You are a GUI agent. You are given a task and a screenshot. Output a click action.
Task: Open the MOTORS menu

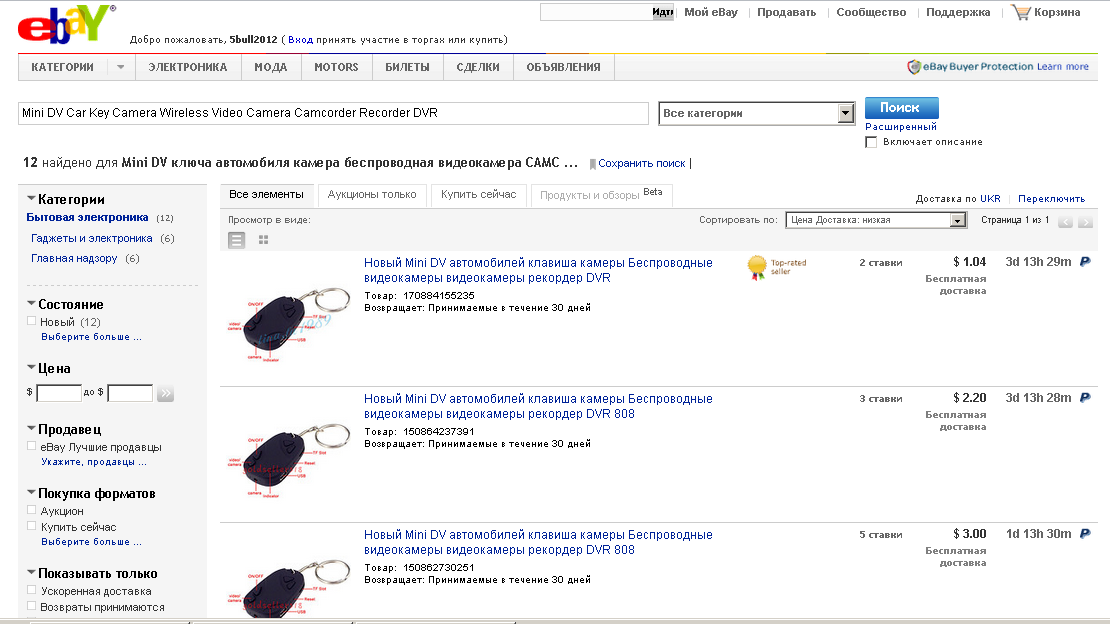(x=336, y=67)
